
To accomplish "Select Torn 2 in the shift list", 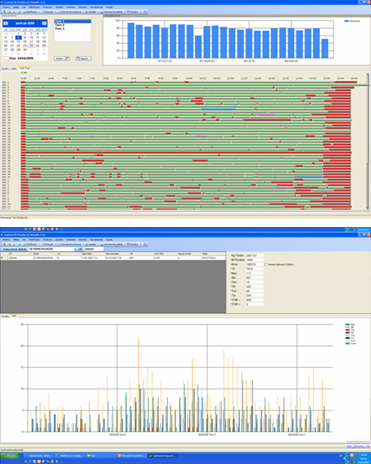I will click(x=73, y=25).
